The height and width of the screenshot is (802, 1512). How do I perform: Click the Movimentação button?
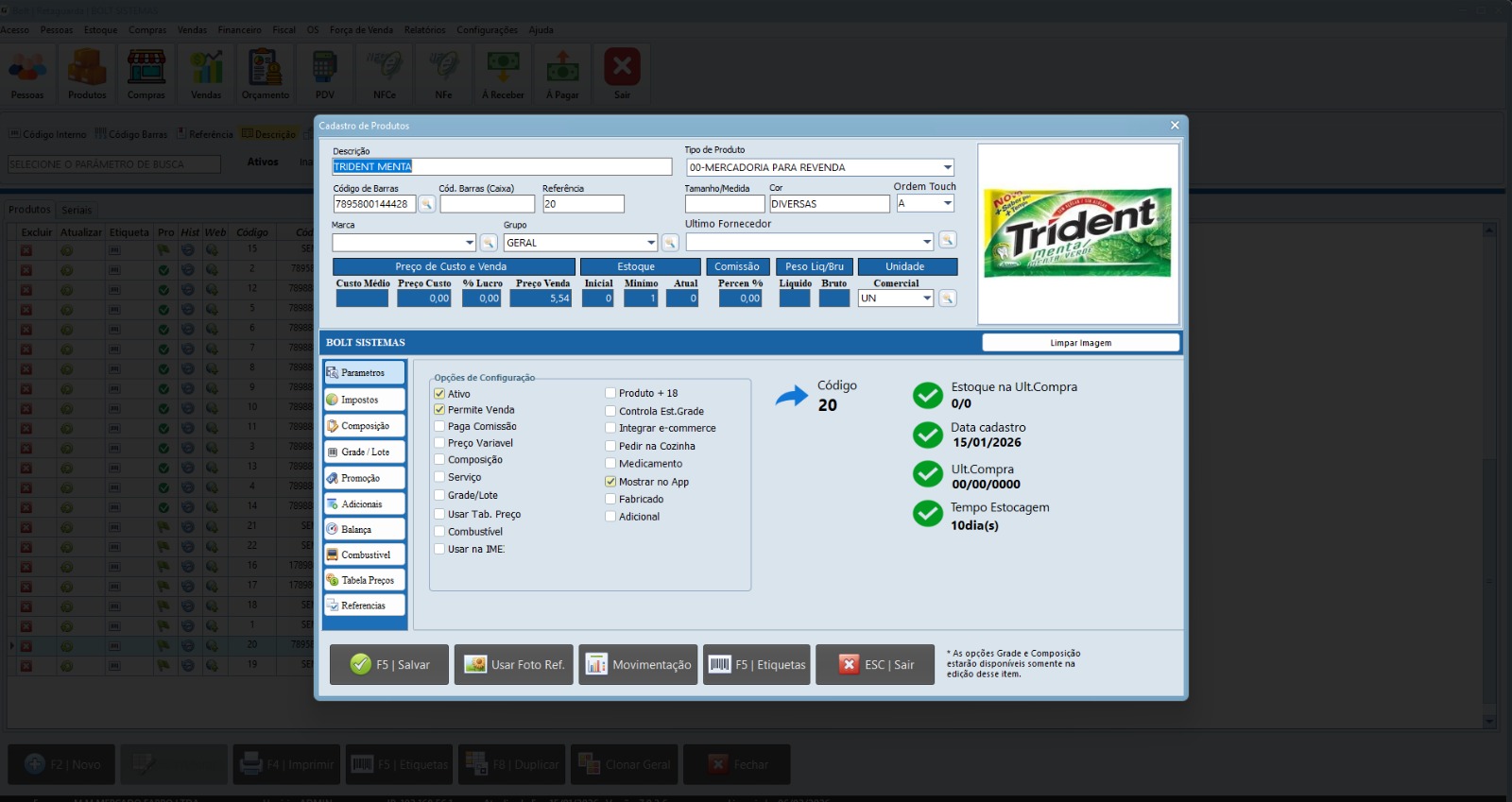[x=638, y=665]
